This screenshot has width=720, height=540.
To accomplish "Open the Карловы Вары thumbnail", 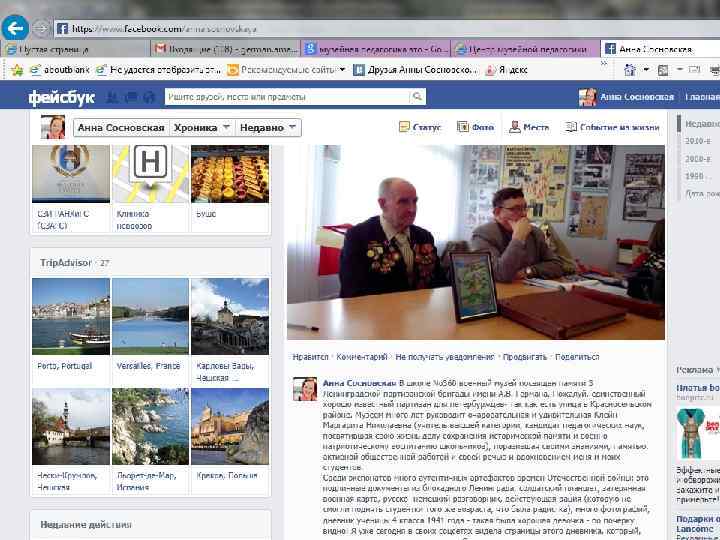I will (x=230, y=316).
